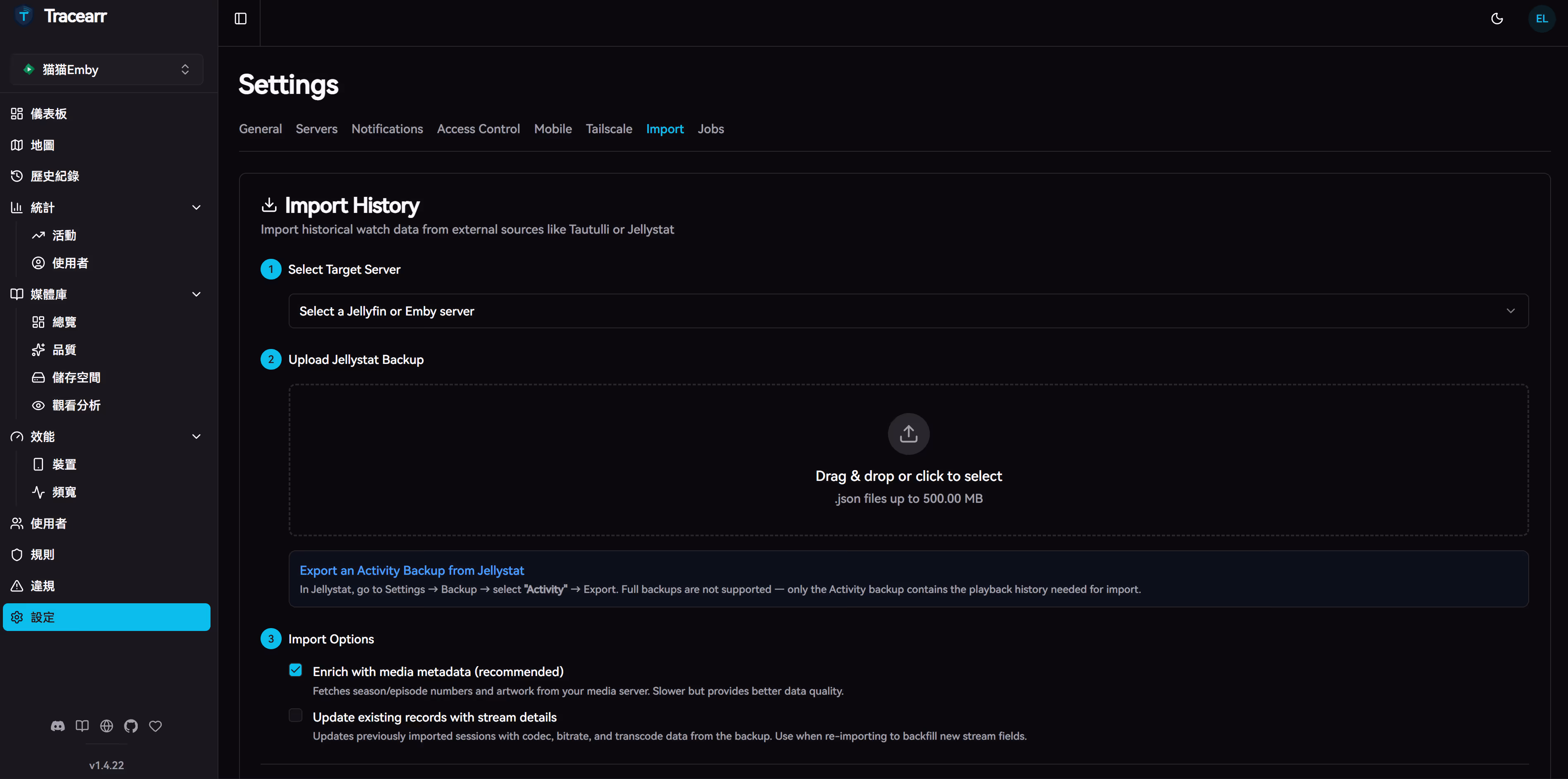Viewport: 1568px width, 779px height.
Task: Switch theme with the moon icon
Action: 1497,19
